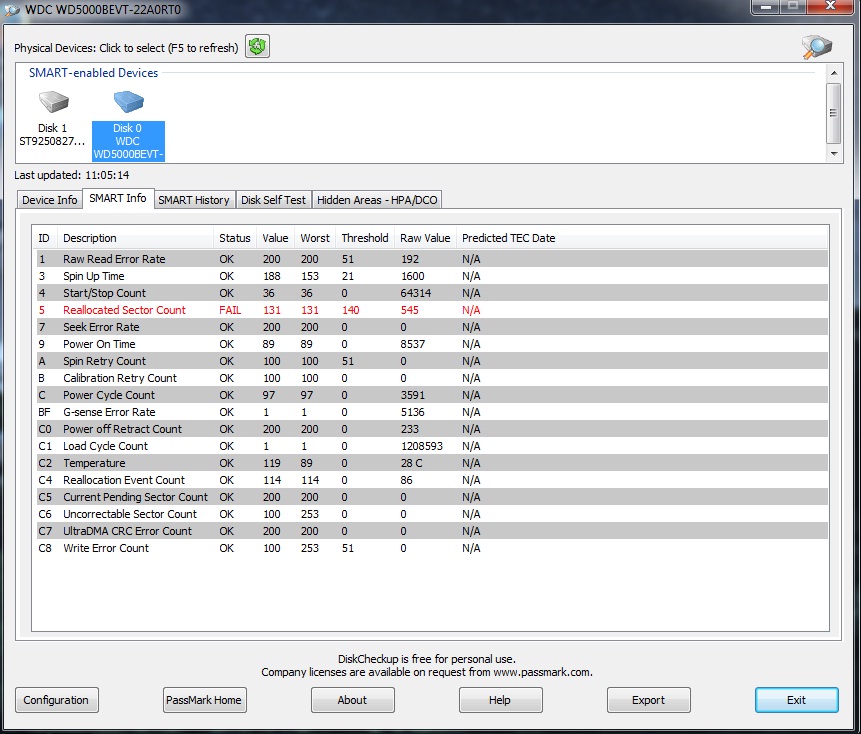
Task: Click the Raw Value column header
Action: [425, 238]
